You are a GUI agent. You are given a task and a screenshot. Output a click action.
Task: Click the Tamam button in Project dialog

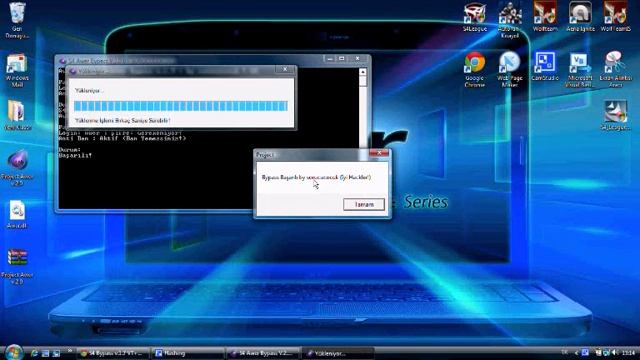tap(364, 204)
